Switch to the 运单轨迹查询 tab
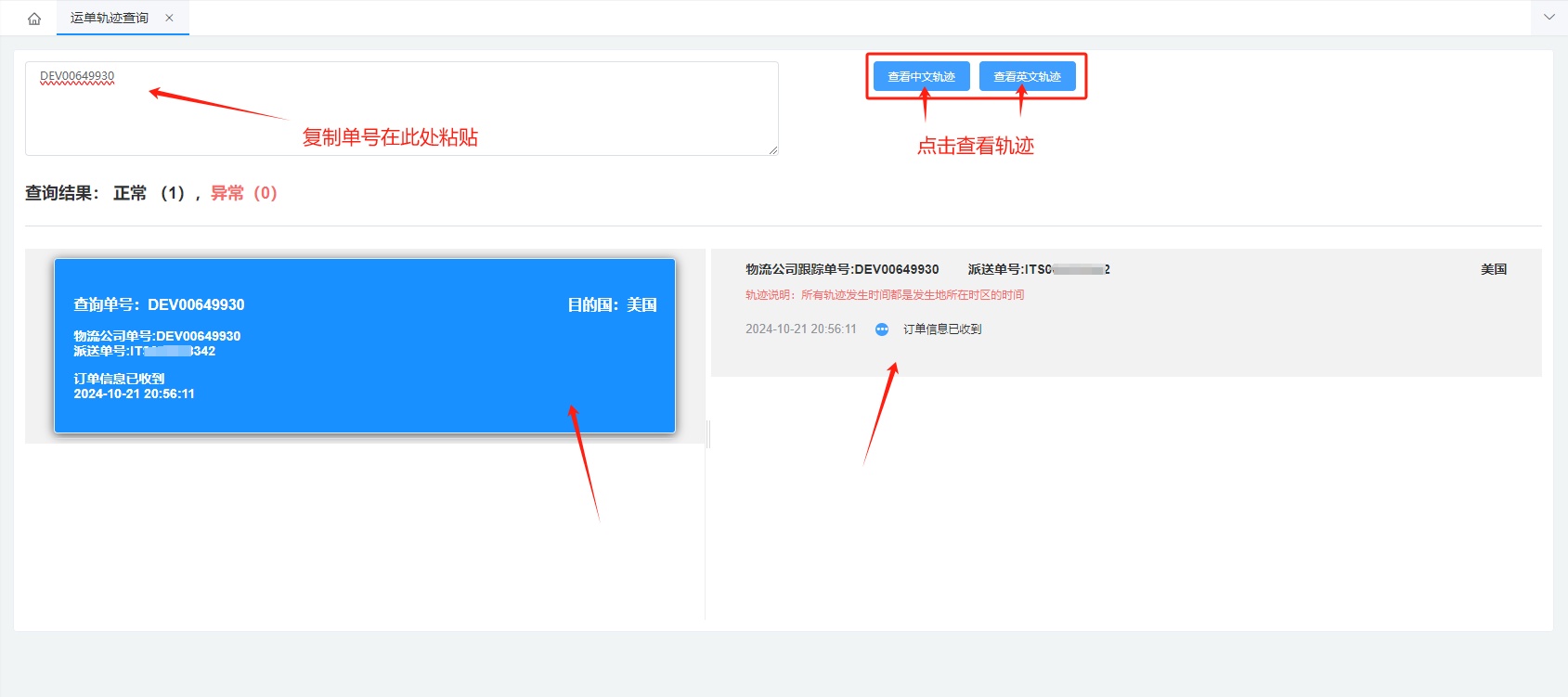The image size is (1568, 697). coord(109,19)
